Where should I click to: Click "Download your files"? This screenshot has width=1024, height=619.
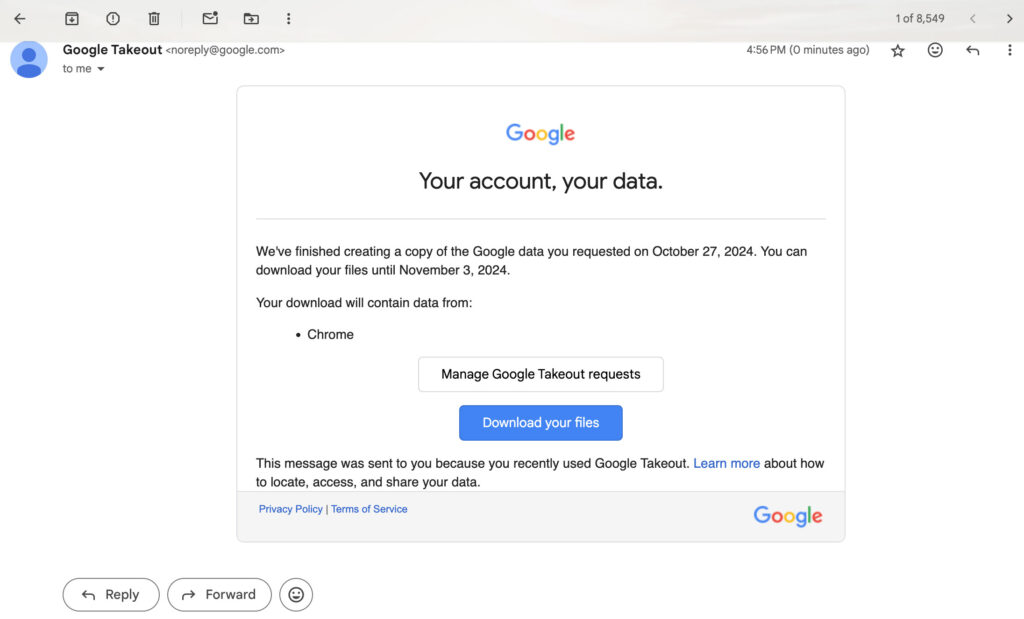[540, 422]
